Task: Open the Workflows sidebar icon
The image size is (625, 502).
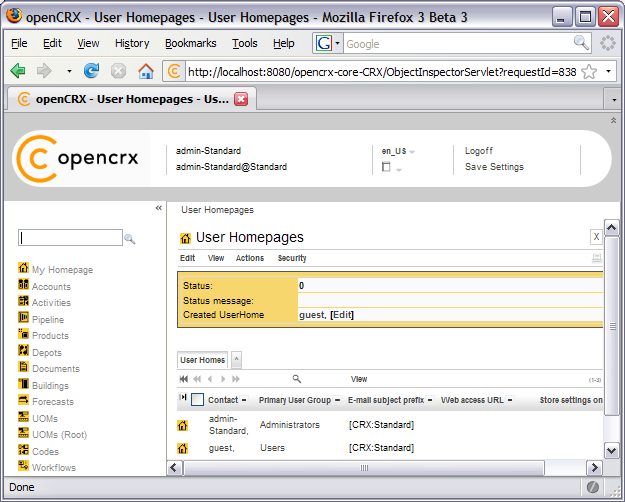Action: click(x=24, y=466)
